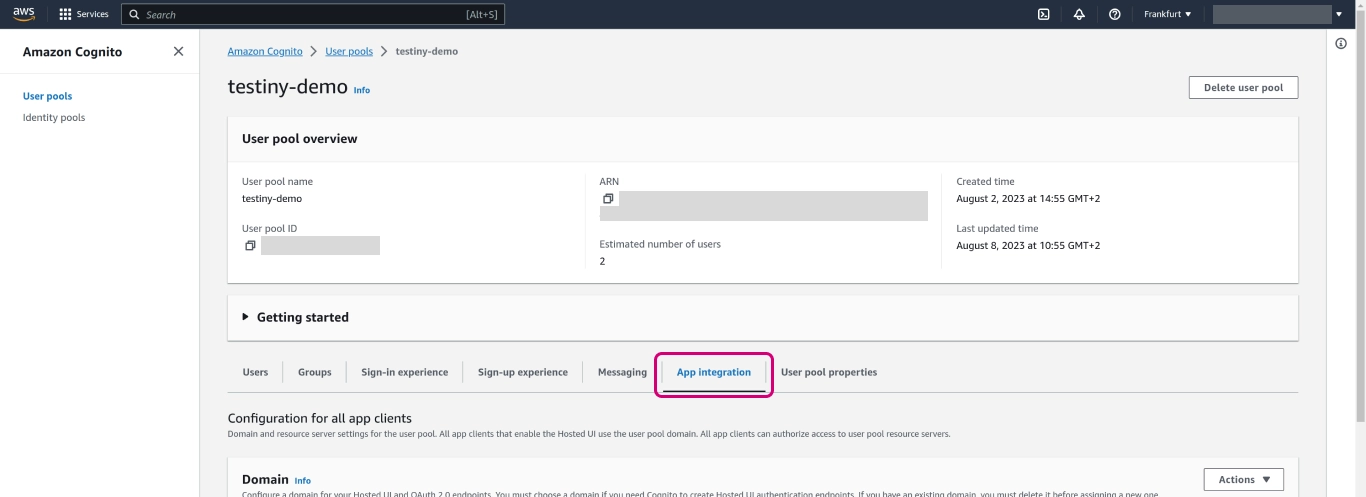1366x497 pixels.
Task: Open the User pool properties tab
Action: 828,372
